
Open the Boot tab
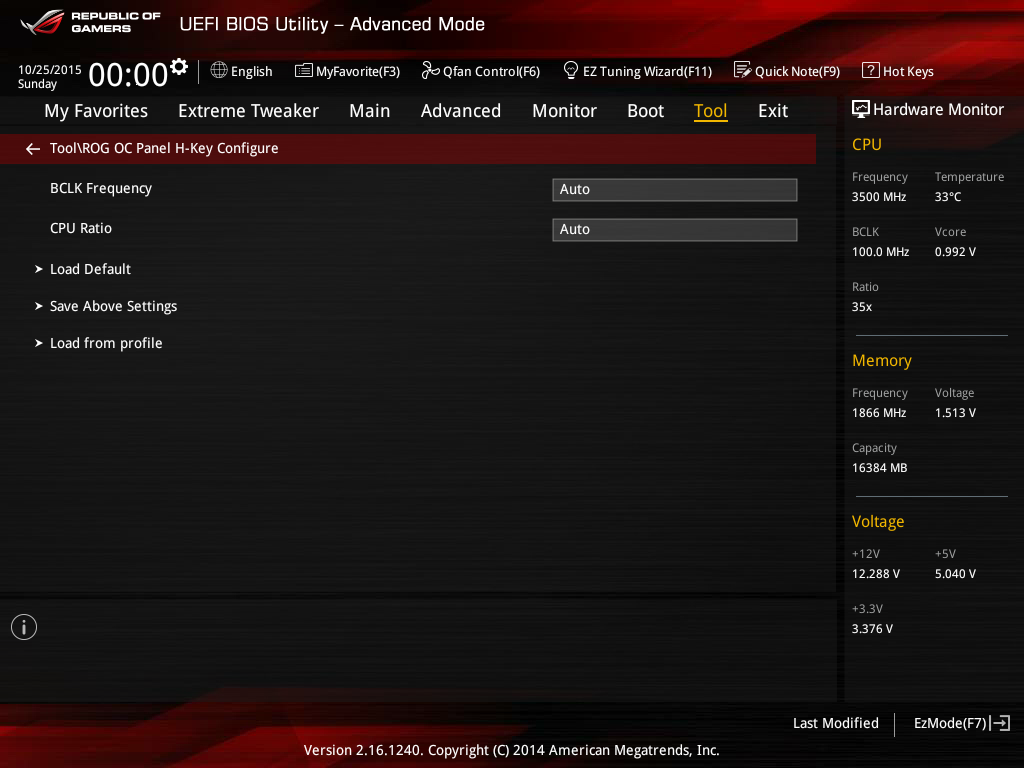[x=645, y=111]
